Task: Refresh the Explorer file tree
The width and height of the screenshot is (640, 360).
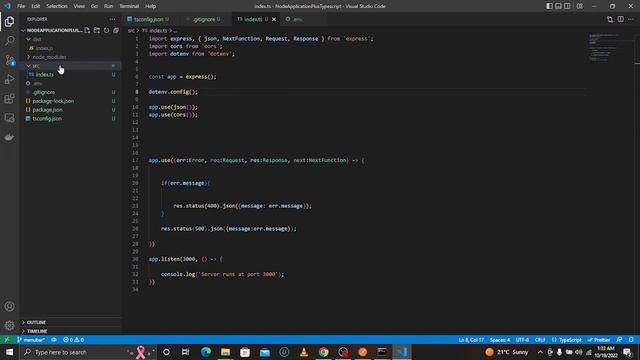Action: [x=107, y=30]
